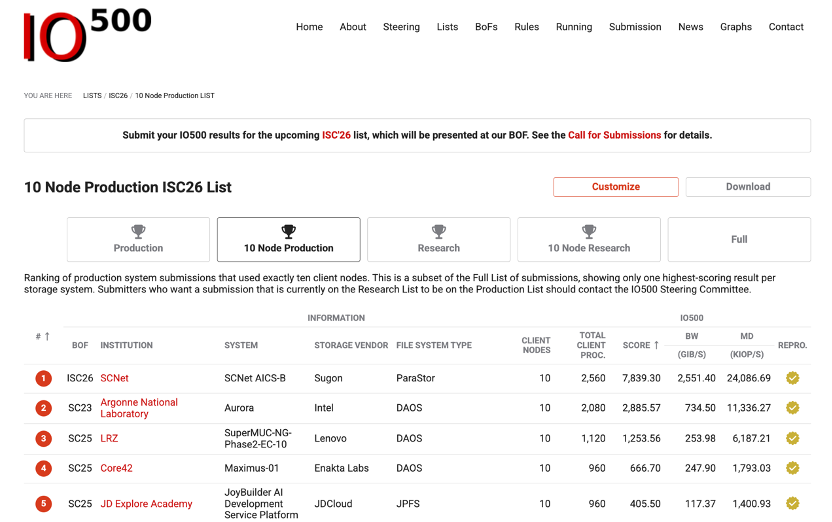
Task: Click the 10 Node Production LIST breadcrumb
Action: (x=175, y=95)
